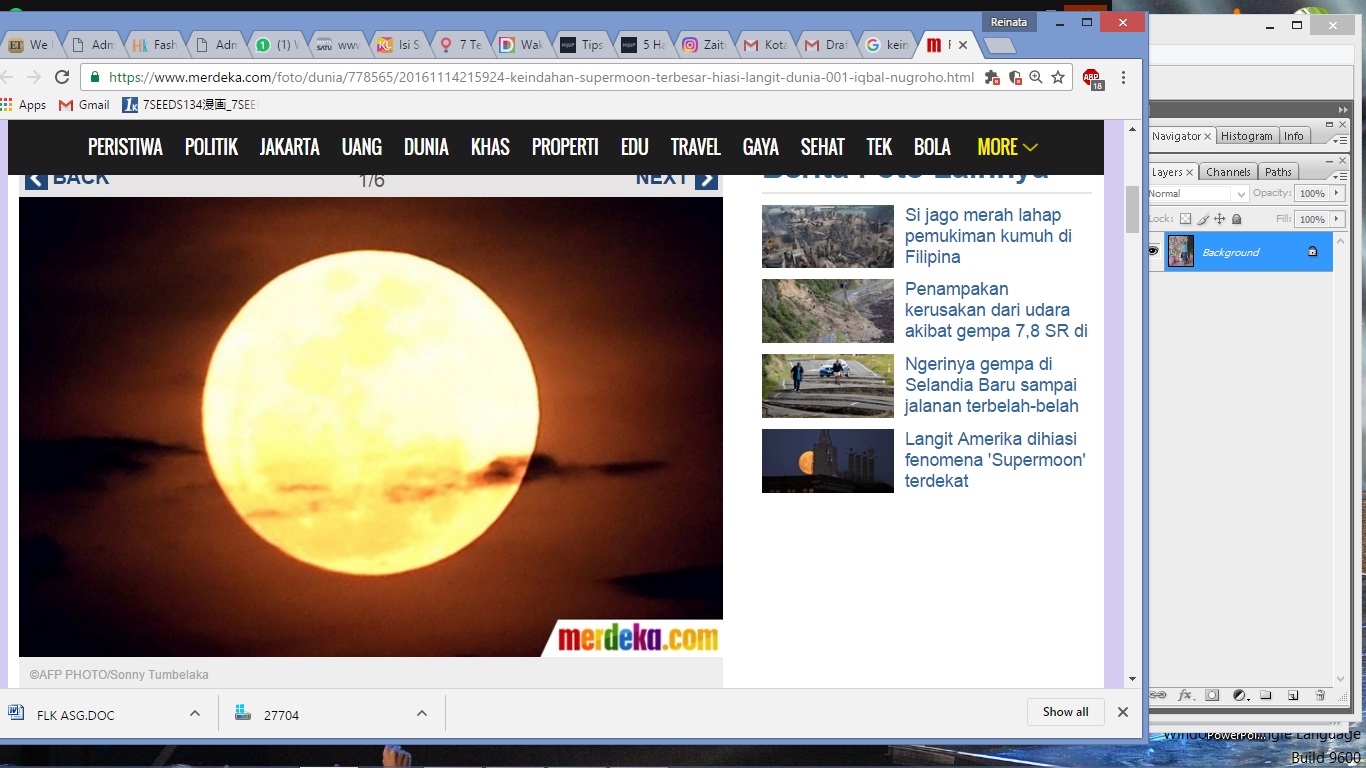Viewport: 1366px width, 768px height.
Task: Click the New Zealand cracked road thumbnail
Action: (828, 386)
